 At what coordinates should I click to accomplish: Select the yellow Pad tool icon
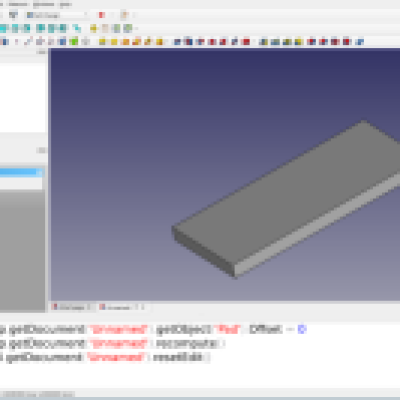[x=102, y=42]
